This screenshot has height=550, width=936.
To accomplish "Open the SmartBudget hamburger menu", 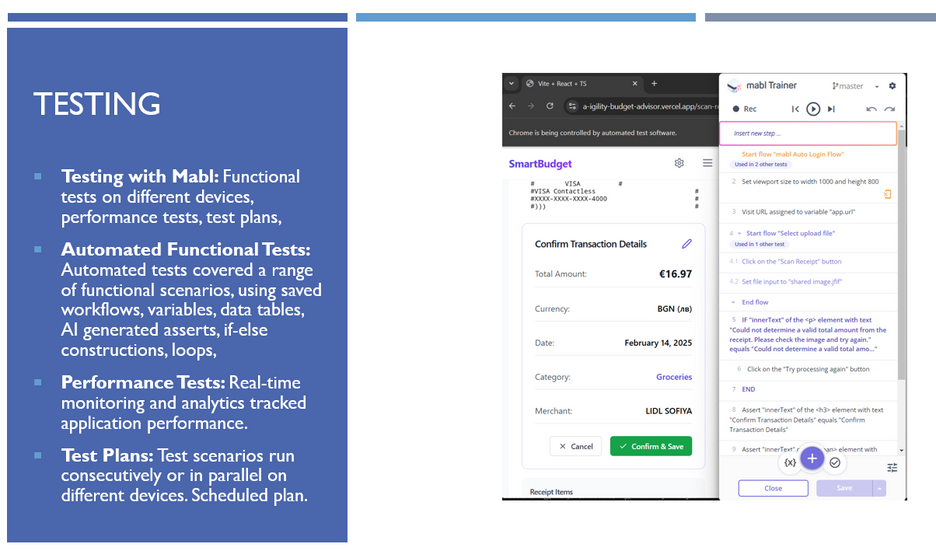I will [x=707, y=163].
